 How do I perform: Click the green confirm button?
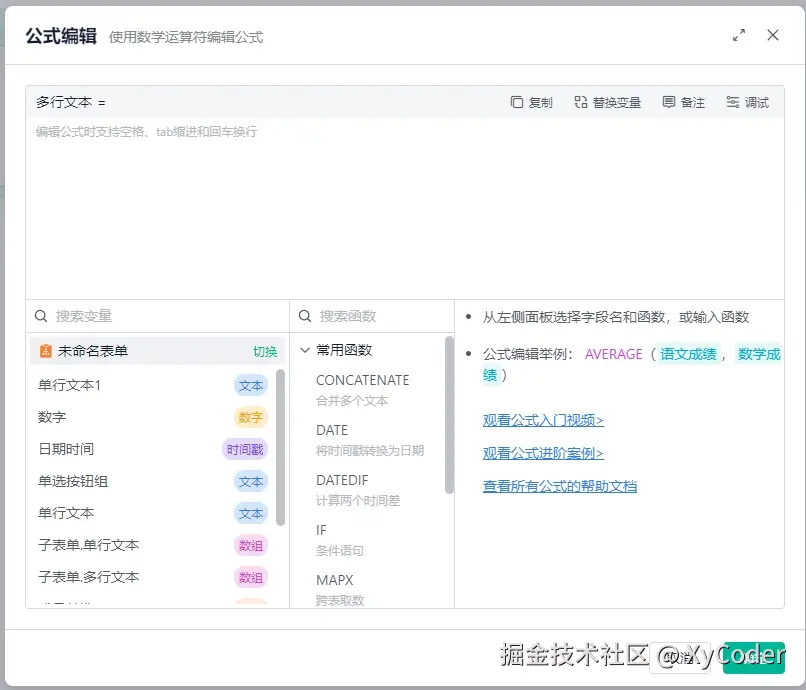point(754,658)
